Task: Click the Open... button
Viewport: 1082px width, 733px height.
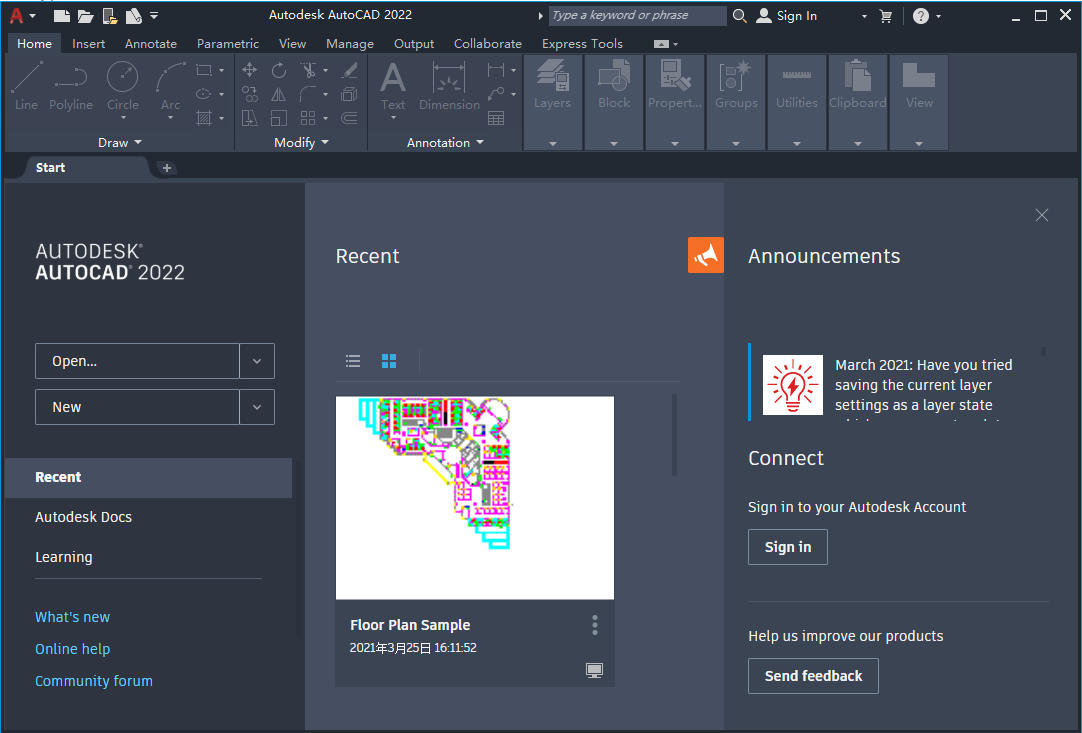Action: [x=137, y=361]
